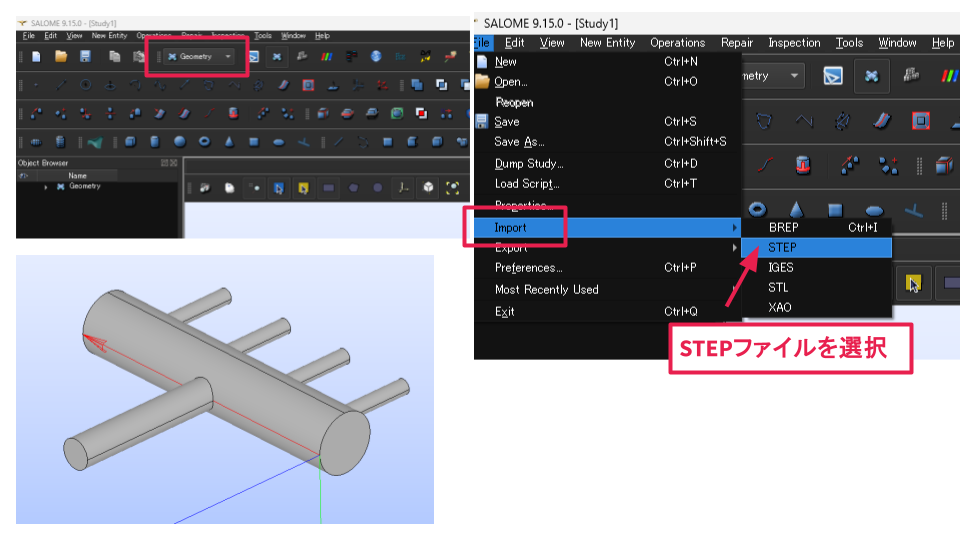960x540 pixels.
Task: Click Save As in File menu
Action: (520, 142)
